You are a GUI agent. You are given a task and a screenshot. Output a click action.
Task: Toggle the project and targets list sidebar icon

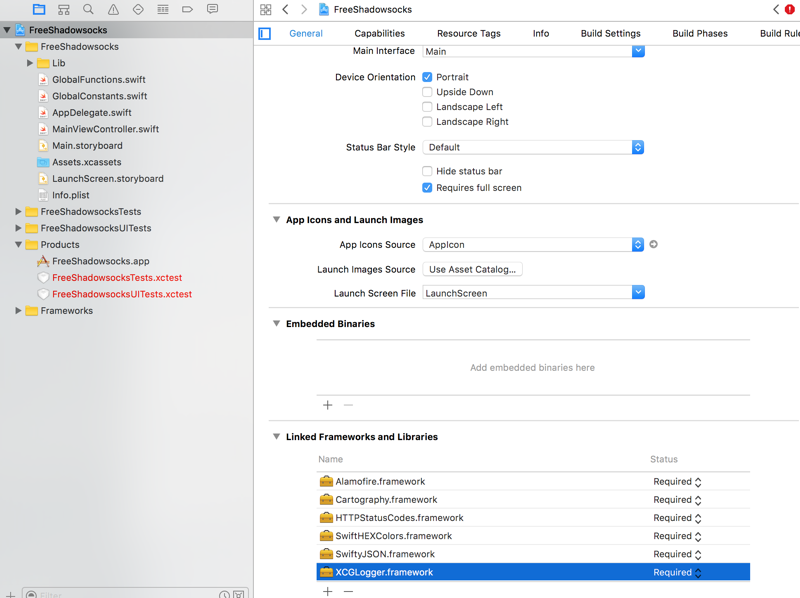click(264, 34)
